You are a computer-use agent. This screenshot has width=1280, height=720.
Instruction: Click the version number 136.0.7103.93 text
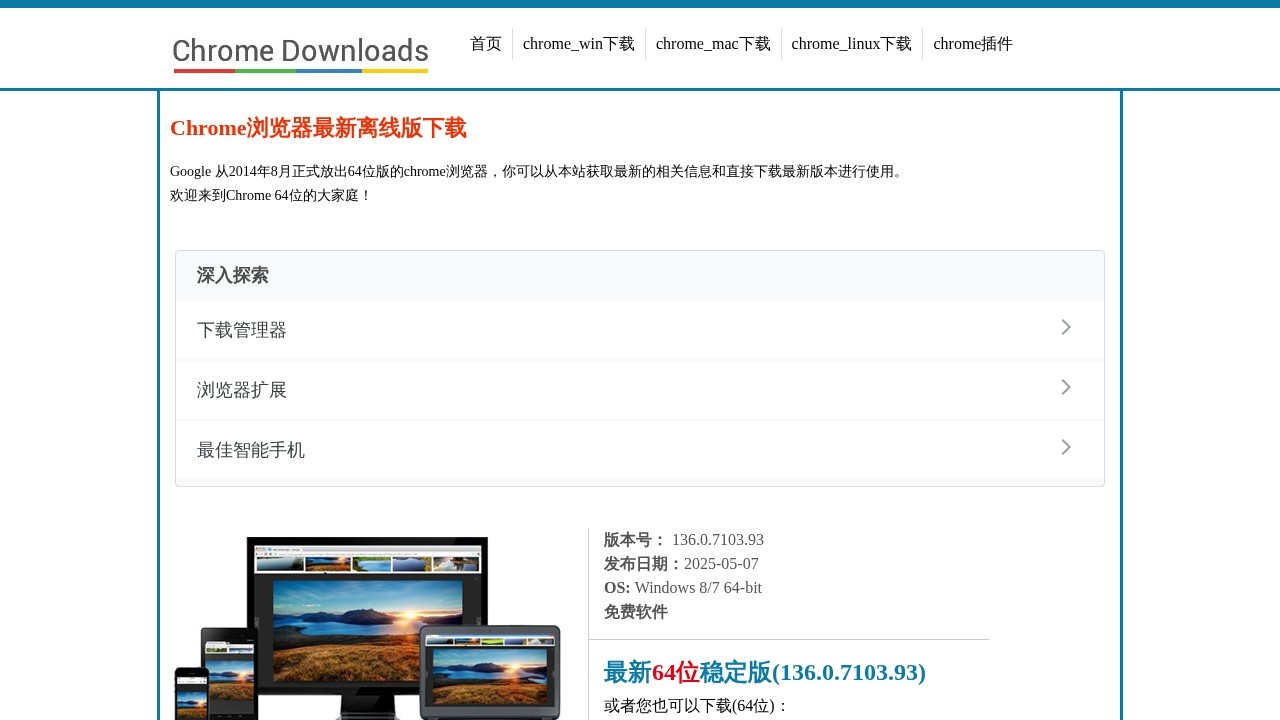click(x=717, y=539)
